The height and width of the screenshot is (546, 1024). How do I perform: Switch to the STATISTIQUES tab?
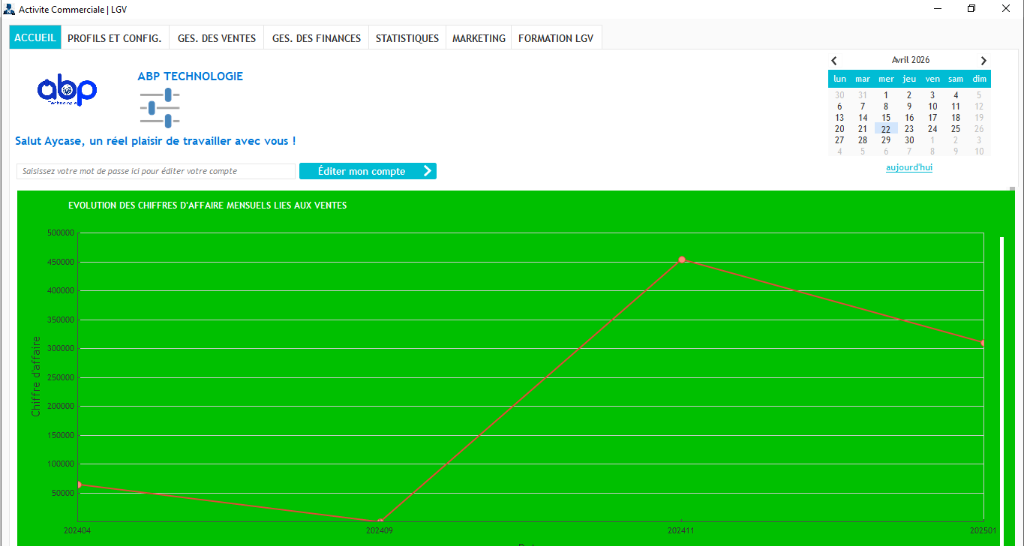click(x=407, y=38)
